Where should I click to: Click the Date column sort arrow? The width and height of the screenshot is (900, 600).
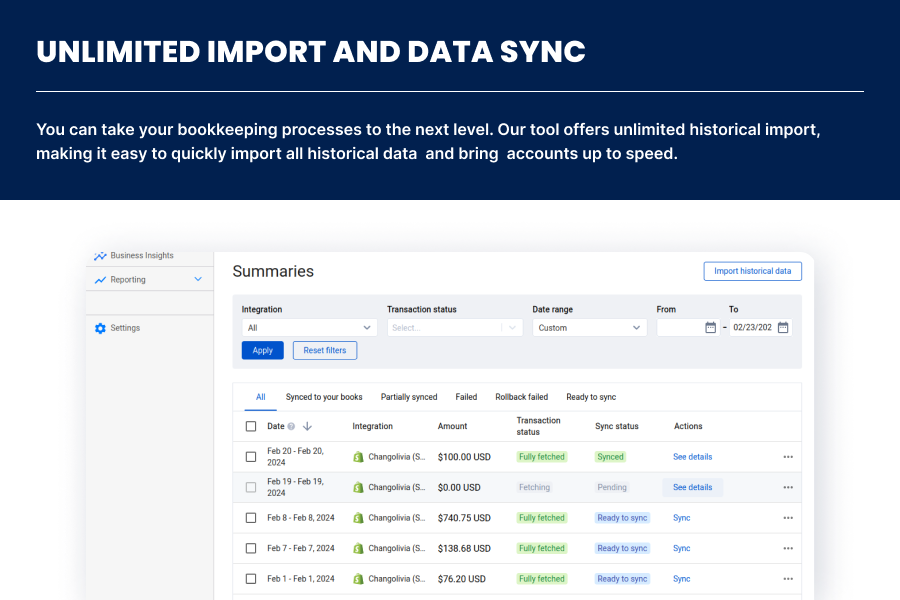[x=307, y=426]
